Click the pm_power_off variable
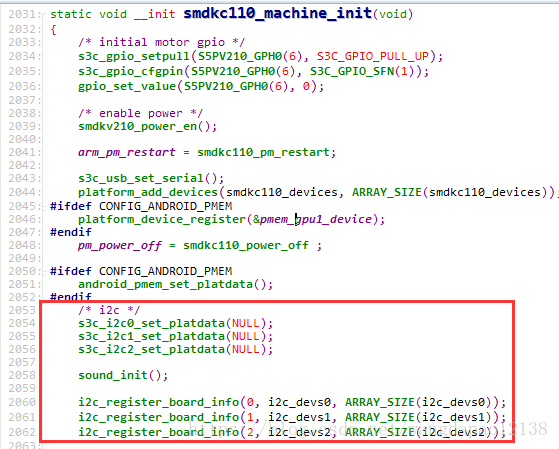The width and height of the screenshot is (559, 449). (x=120, y=246)
